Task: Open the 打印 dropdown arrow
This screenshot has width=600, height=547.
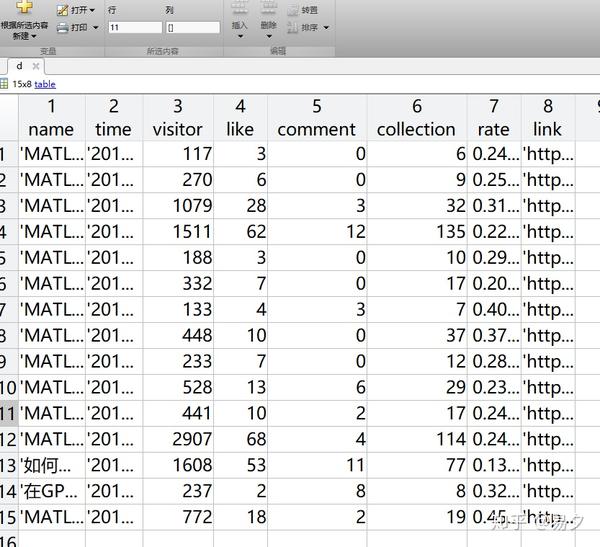Action: (96, 28)
